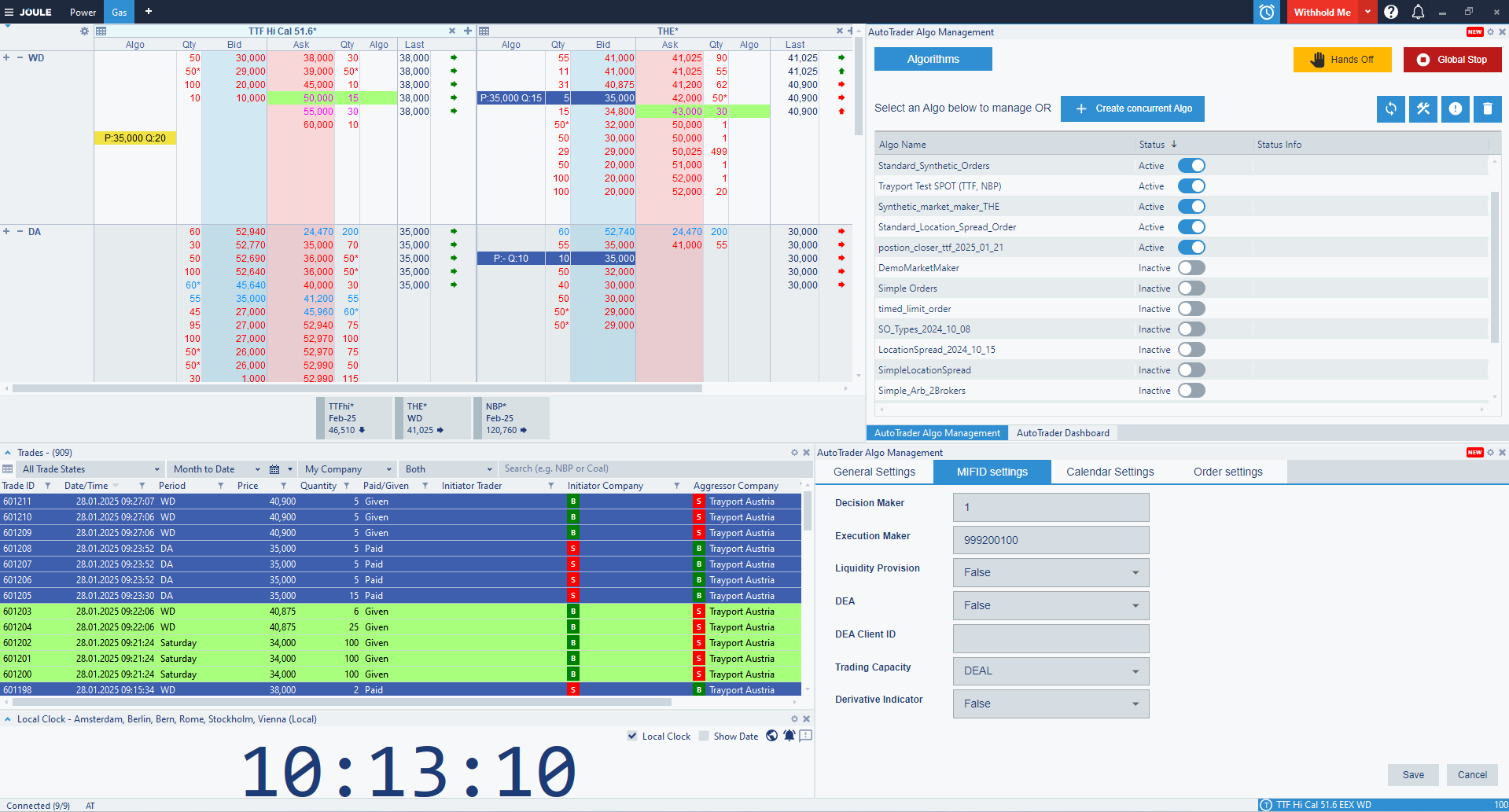
Task: Switch to the Calendar Settings tab
Action: [1110, 472]
